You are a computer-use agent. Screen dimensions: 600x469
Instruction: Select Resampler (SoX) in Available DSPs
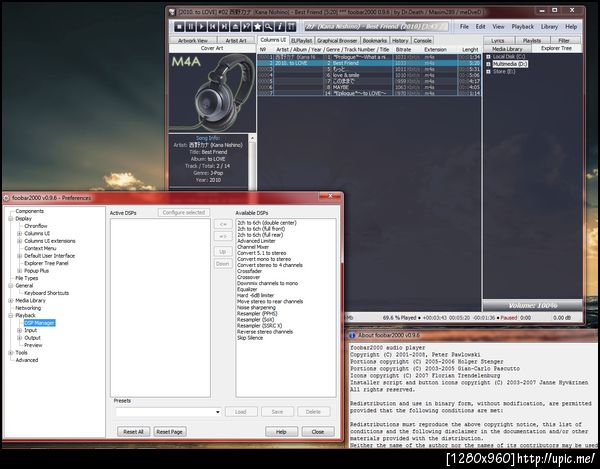pos(256,320)
